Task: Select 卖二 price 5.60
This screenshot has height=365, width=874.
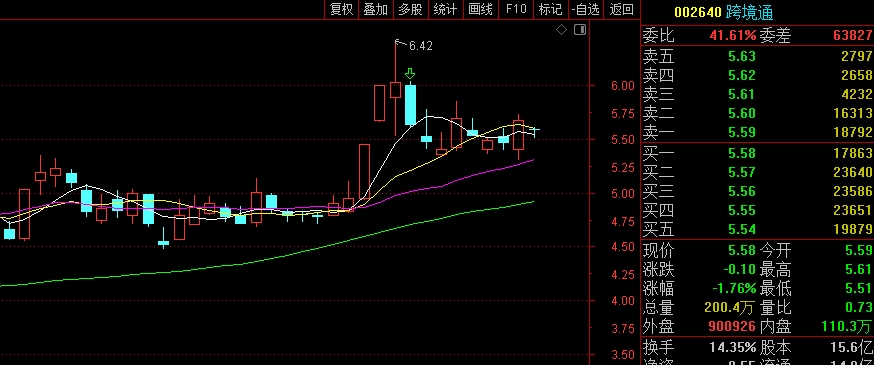Action: (741, 113)
